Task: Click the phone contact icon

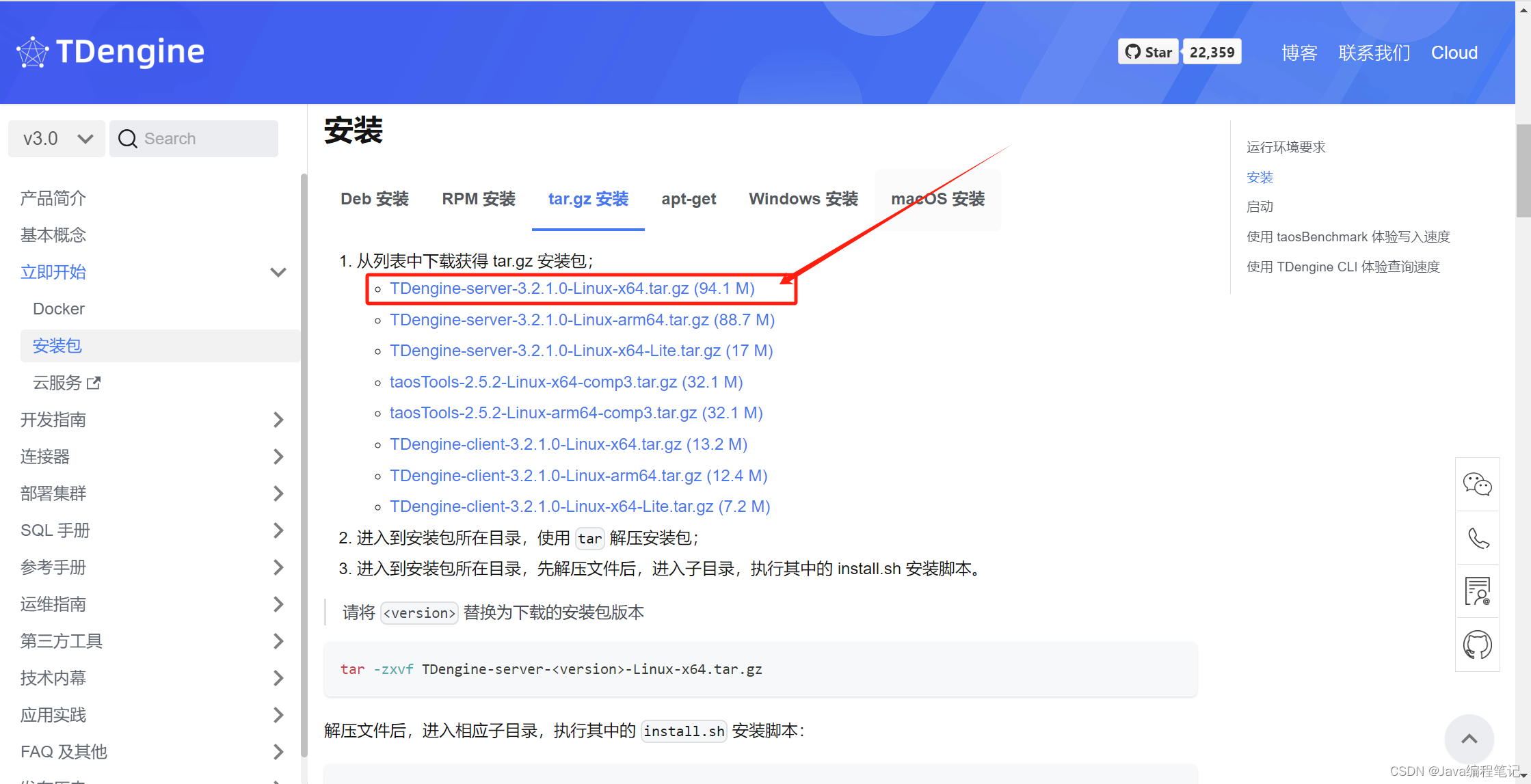Action: (x=1478, y=538)
